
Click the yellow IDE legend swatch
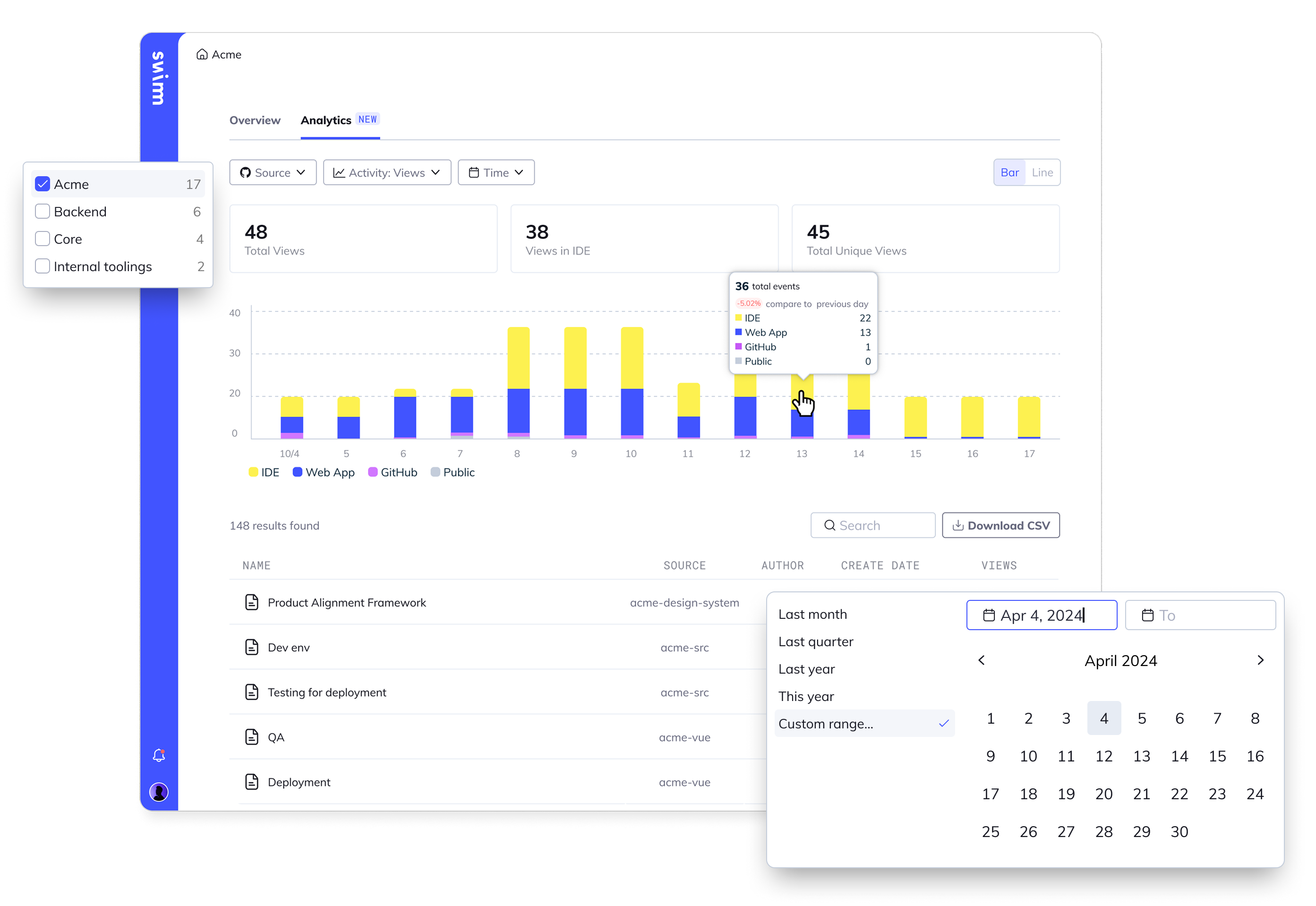pyautogui.click(x=254, y=472)
